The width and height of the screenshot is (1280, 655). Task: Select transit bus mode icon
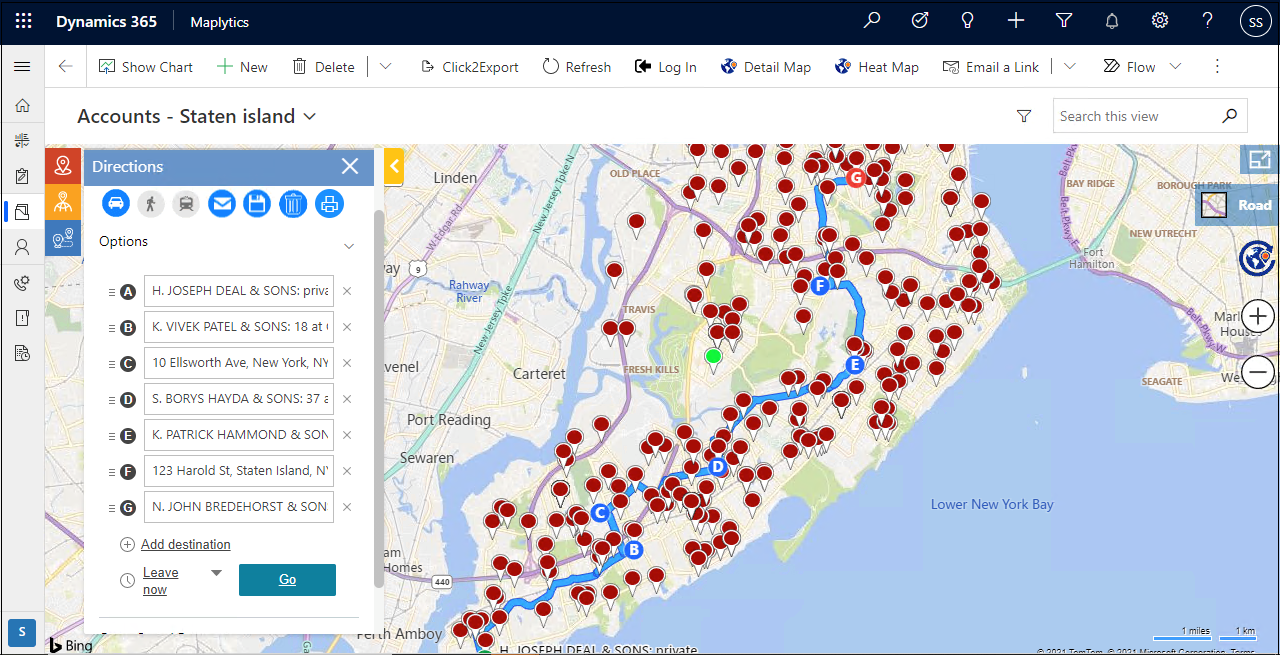tap(186, 204)
